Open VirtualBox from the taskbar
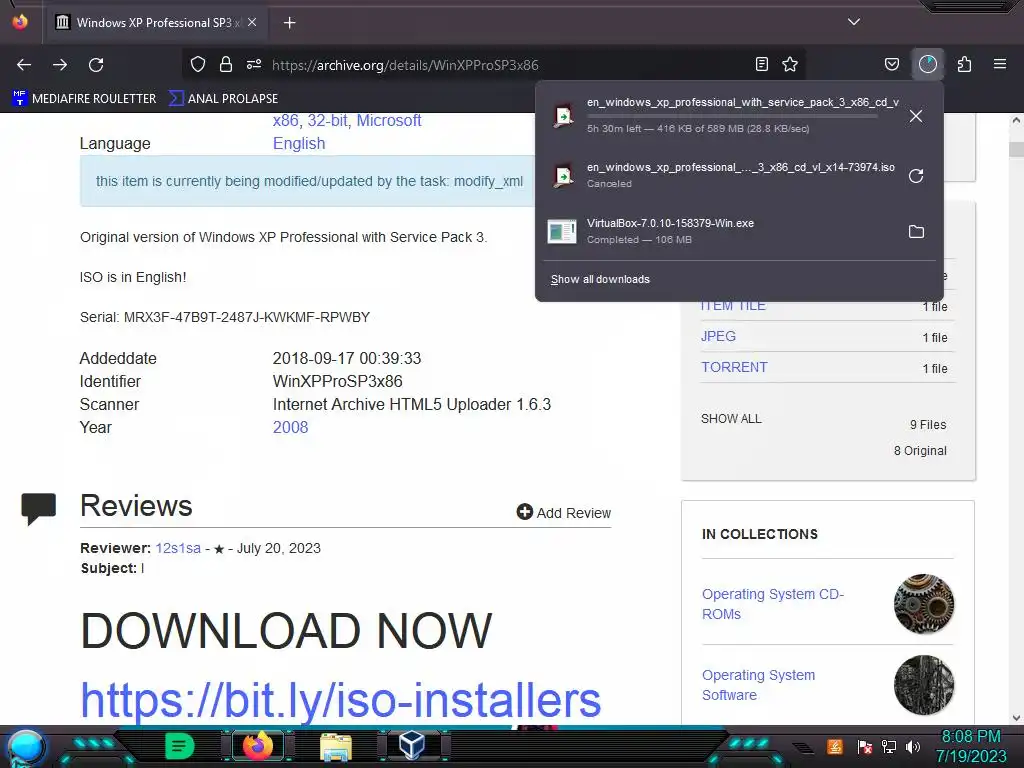 tap(412, 746)
